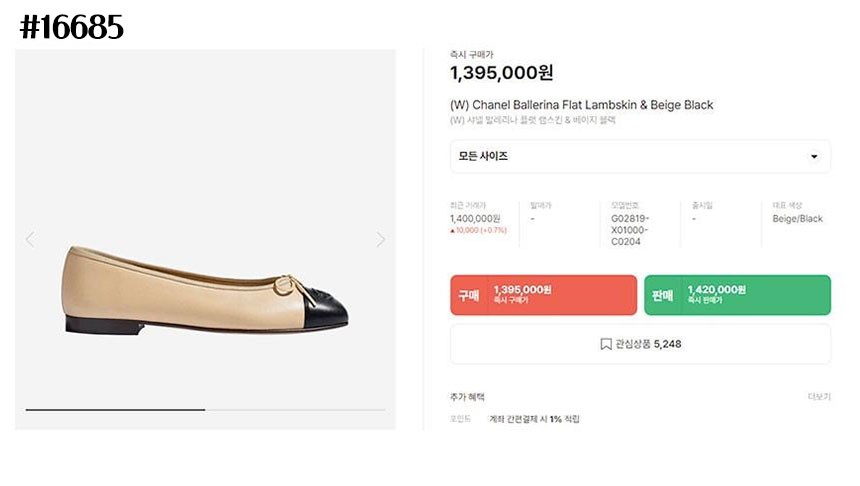Click the ballerina flat product image
Viewport: 860px width, 486px height.
click(x=206, y=290)
